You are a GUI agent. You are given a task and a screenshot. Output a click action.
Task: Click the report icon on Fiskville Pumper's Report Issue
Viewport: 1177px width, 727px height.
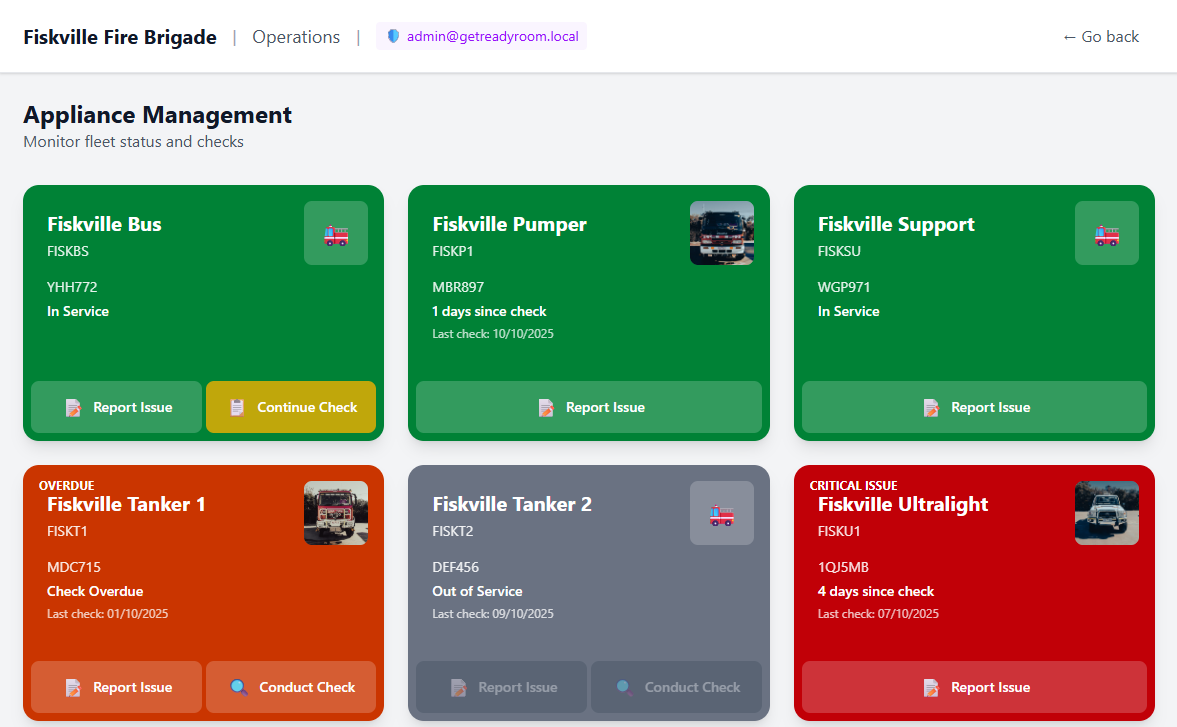(x=546, y=407)
